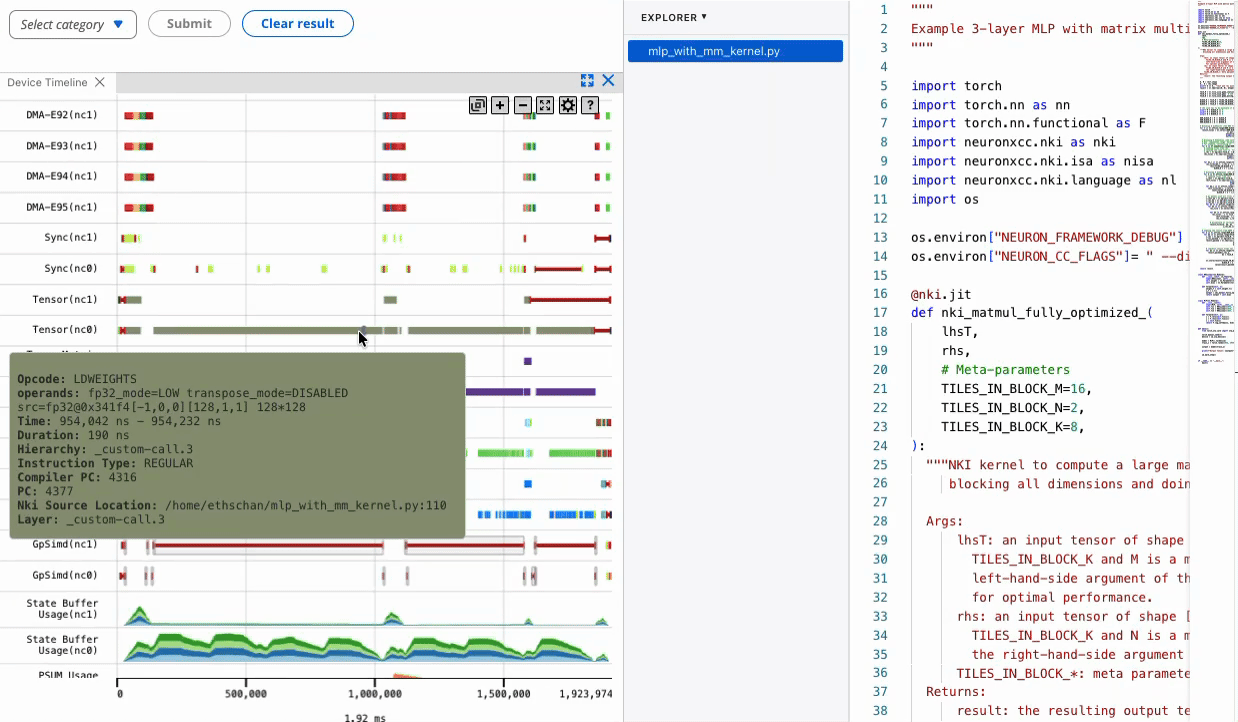
Task: Zoom in the timeline with plus icon
Action: pos(500,105)
